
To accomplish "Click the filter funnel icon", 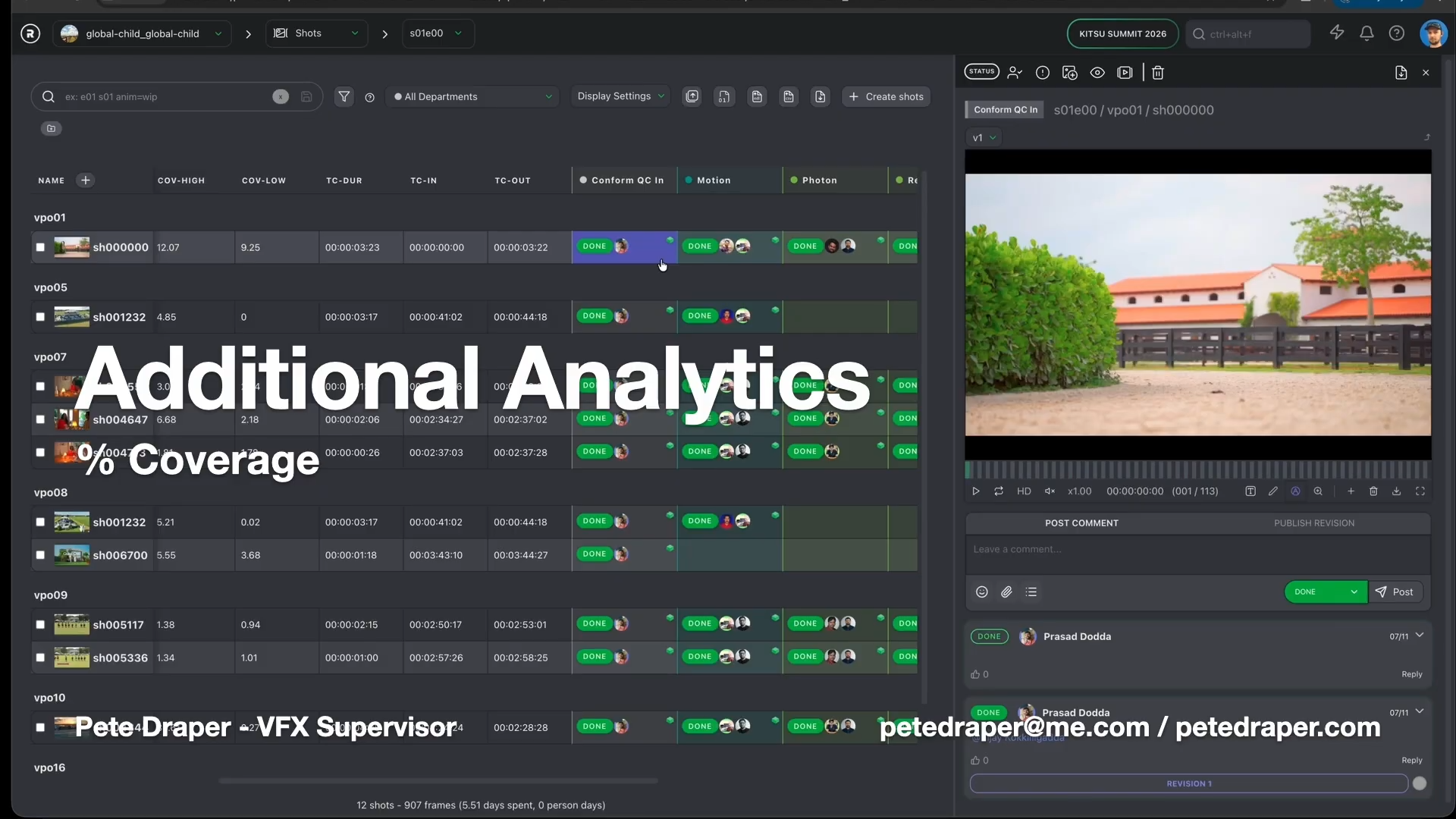I will point(344,96).
